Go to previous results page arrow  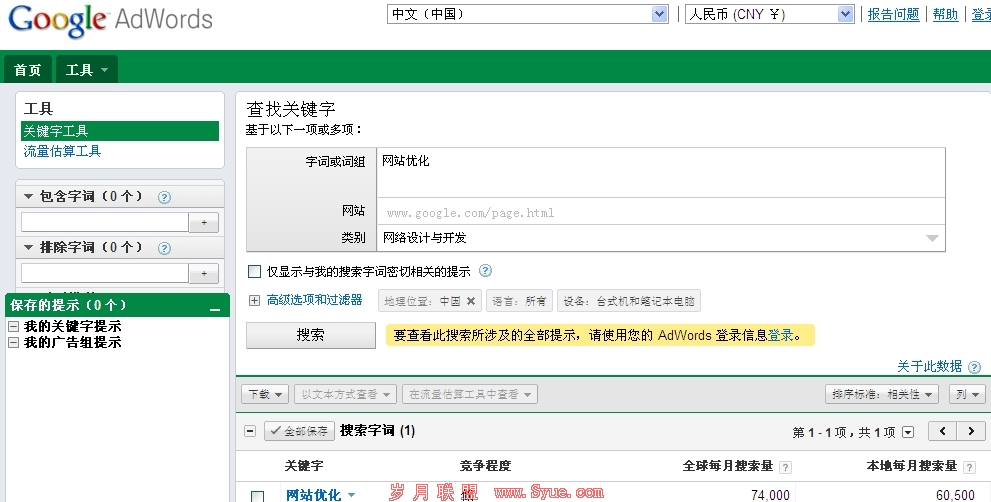942,431
